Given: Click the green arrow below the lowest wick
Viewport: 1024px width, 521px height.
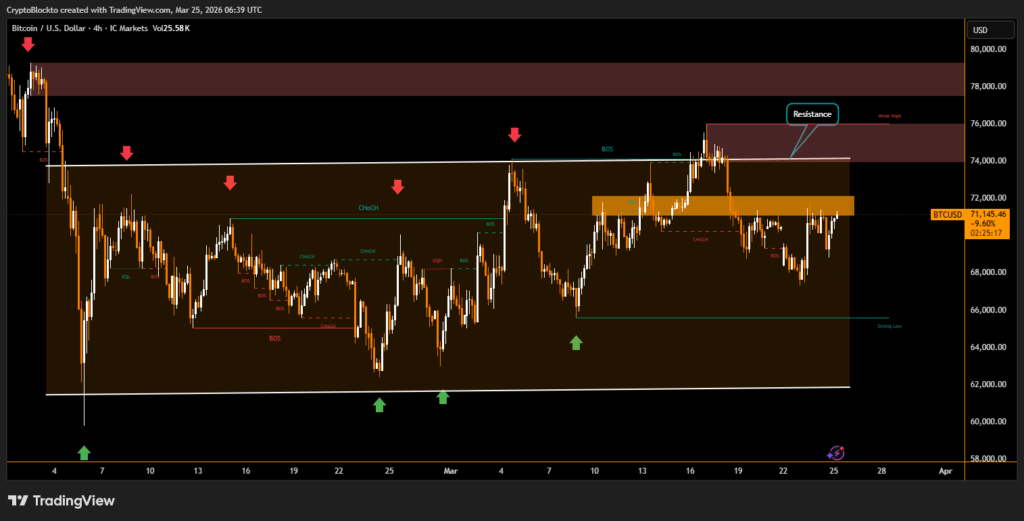Looking at the screenshot, I should click(x=84, y=452).
